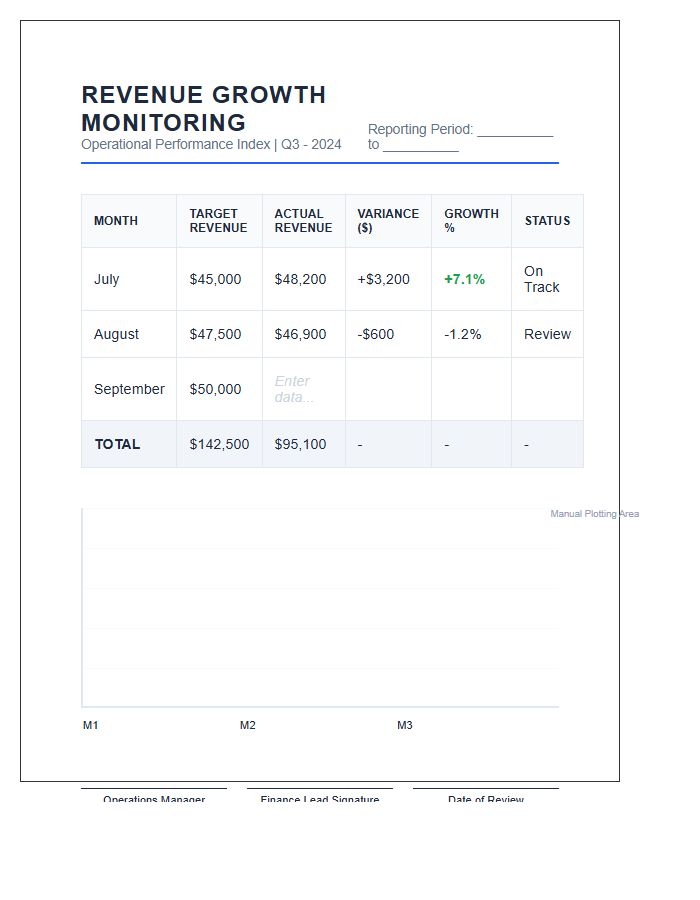Screen dimensions: 700x900
Task: Click the September actual revenue 'Enter data...' field
Action: pos(304,389)
